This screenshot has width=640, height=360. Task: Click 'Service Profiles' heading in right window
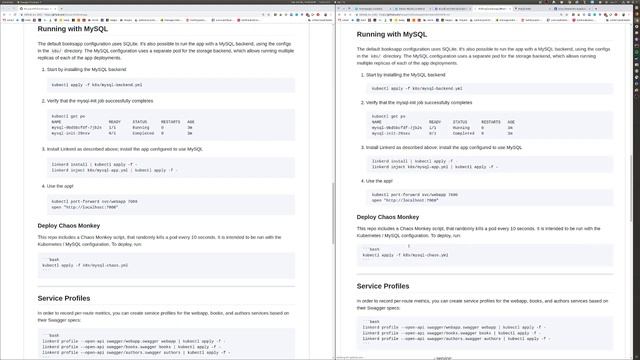pyautogui.click(x=383, y=287)
